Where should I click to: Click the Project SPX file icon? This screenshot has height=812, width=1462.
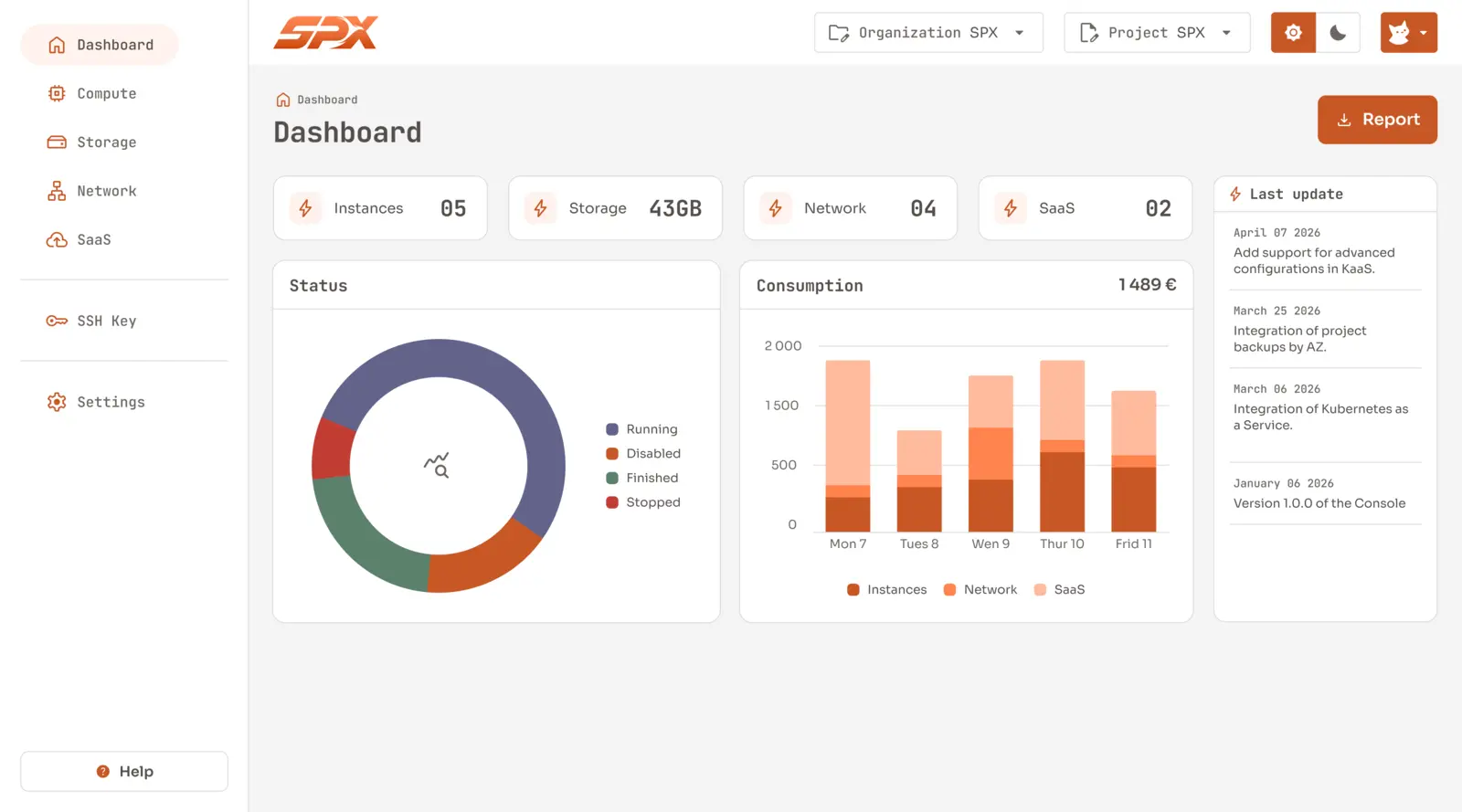1088,33
